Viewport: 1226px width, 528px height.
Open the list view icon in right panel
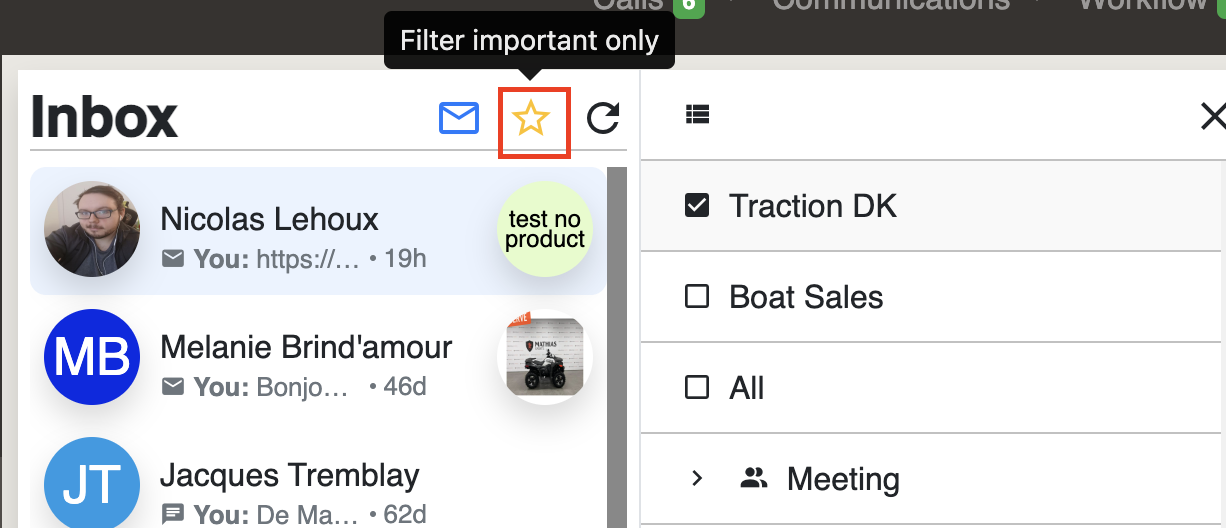tap(697, 115)
